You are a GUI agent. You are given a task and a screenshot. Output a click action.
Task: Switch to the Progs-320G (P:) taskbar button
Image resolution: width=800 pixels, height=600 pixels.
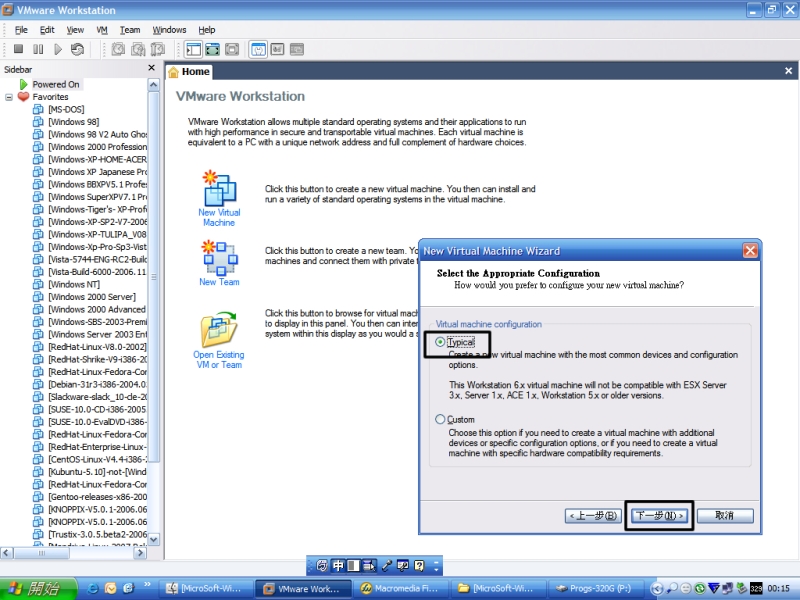point(594,588)
